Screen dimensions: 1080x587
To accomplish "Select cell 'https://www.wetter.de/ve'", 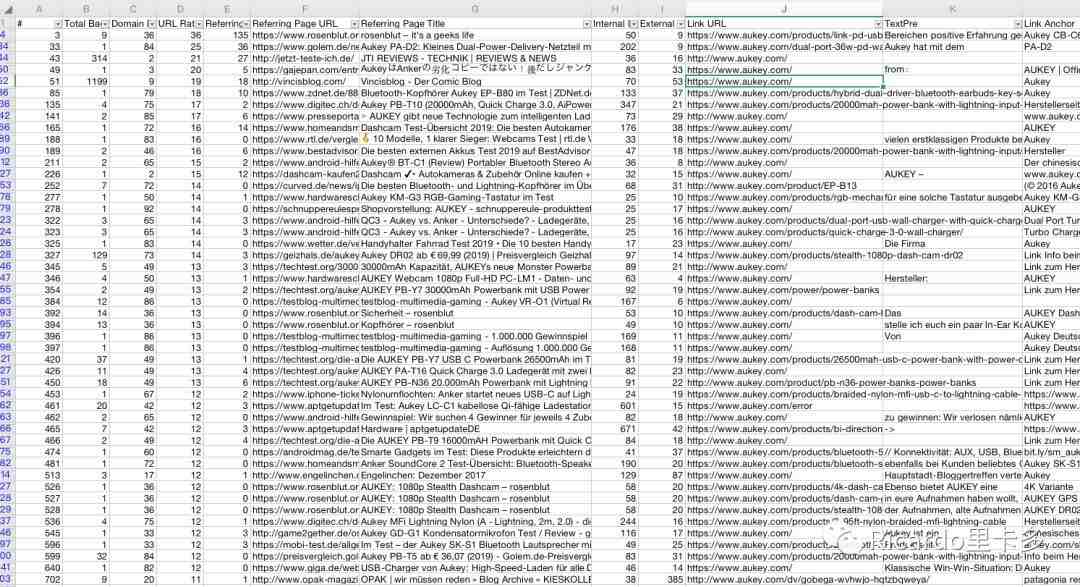I will [x=305, y=244].
